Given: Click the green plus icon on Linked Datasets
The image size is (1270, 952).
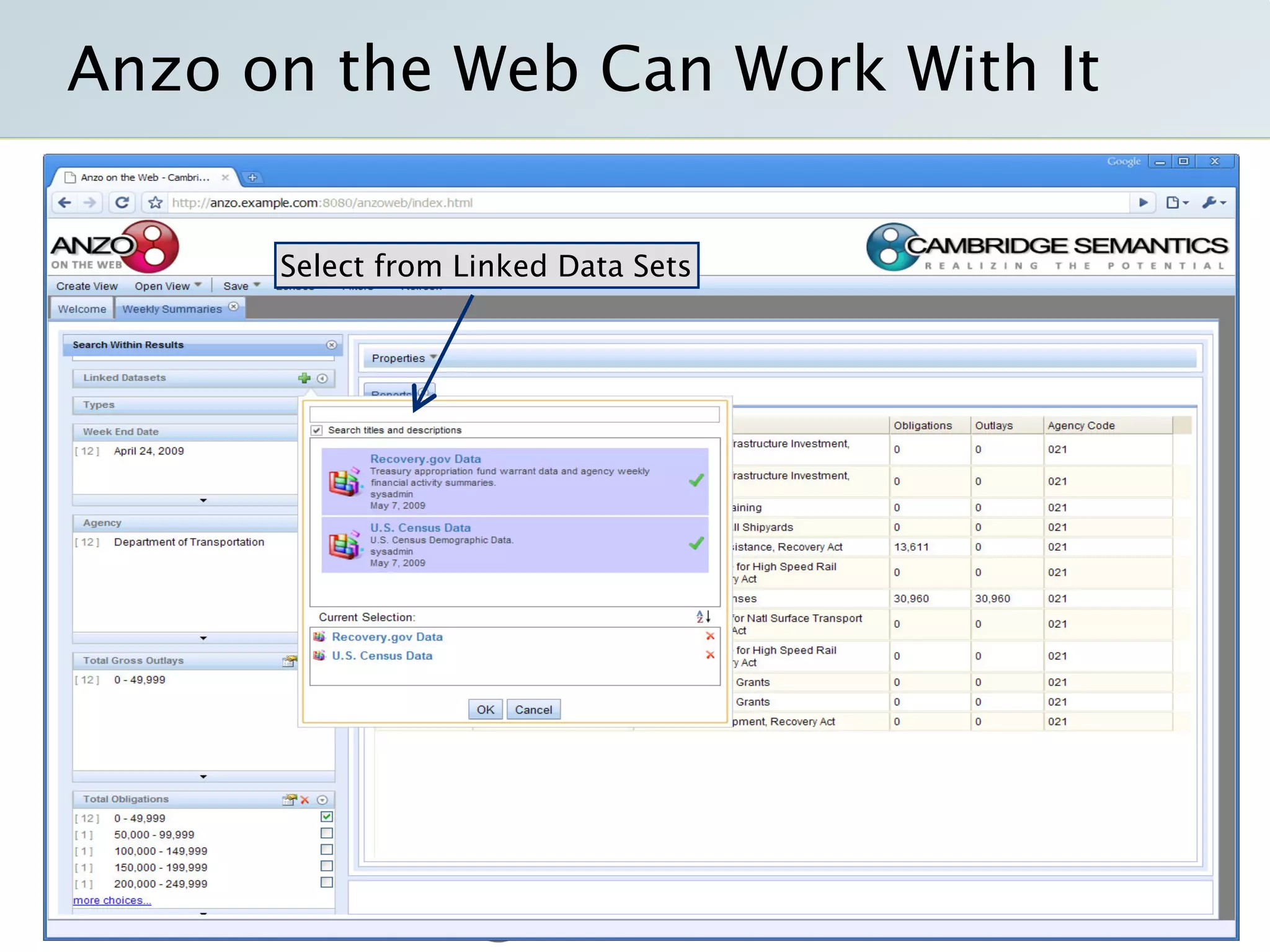Looking at the screenshot, I should point(304,378).
